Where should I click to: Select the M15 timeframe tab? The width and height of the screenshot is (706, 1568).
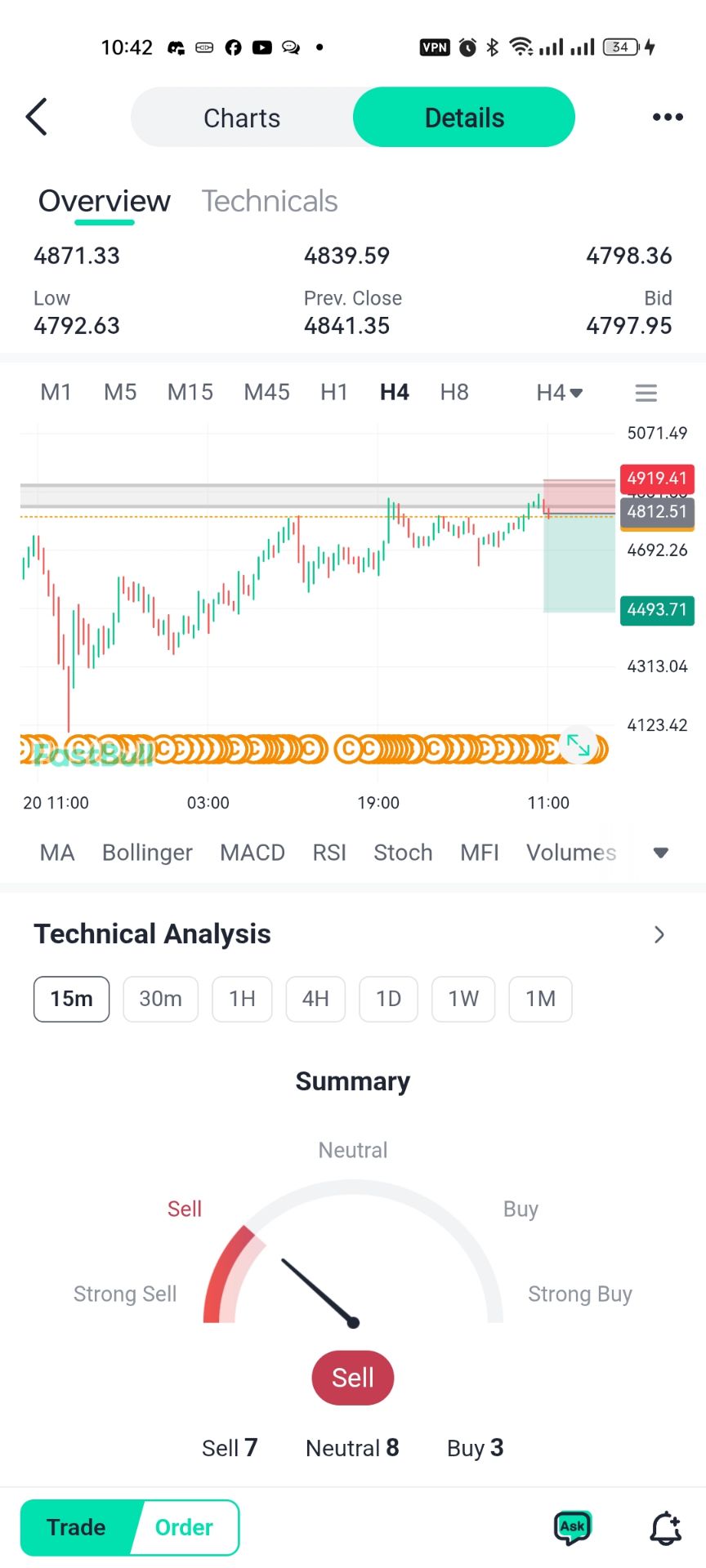tap(190, 393)
